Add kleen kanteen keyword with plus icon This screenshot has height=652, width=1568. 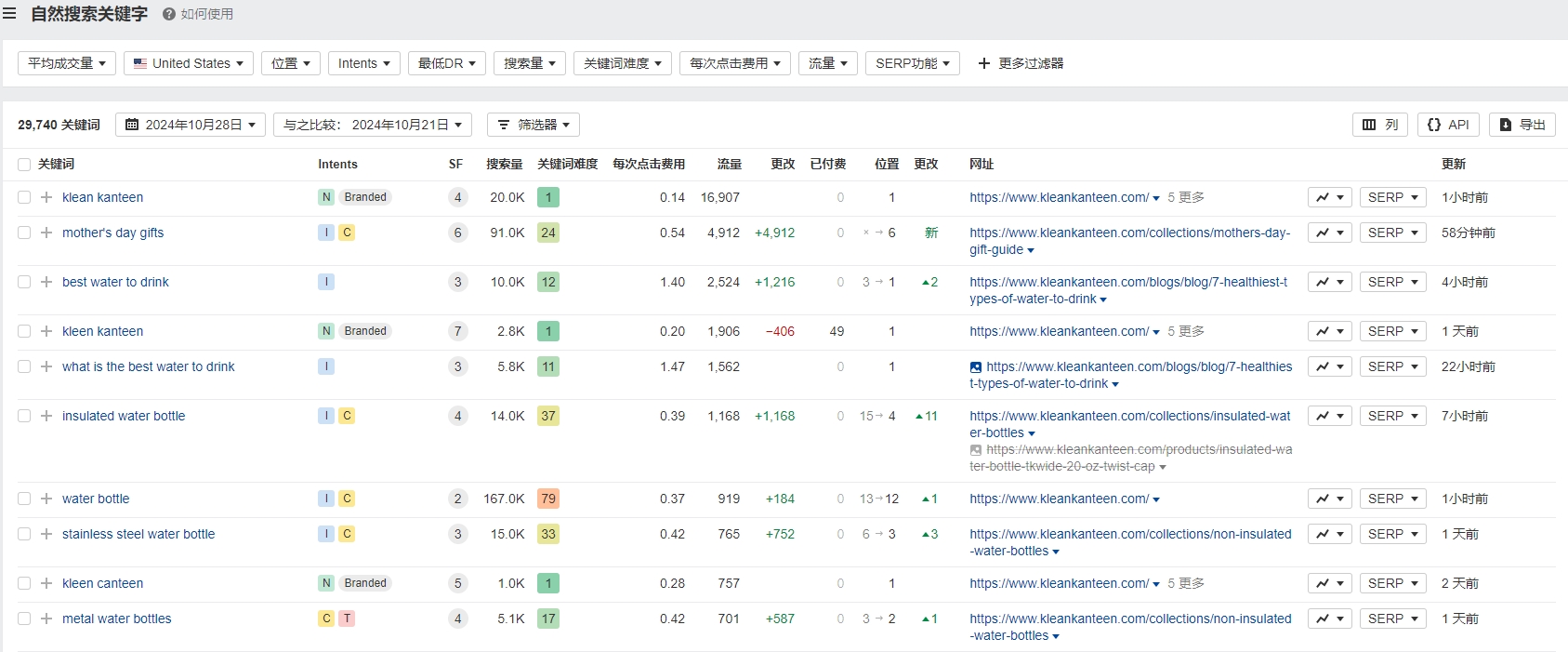tap(46, 331)
